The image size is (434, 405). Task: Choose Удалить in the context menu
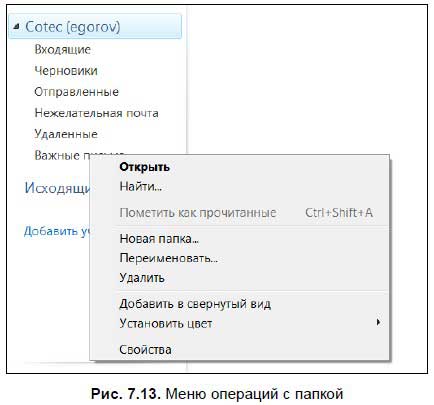click(142, 278)
